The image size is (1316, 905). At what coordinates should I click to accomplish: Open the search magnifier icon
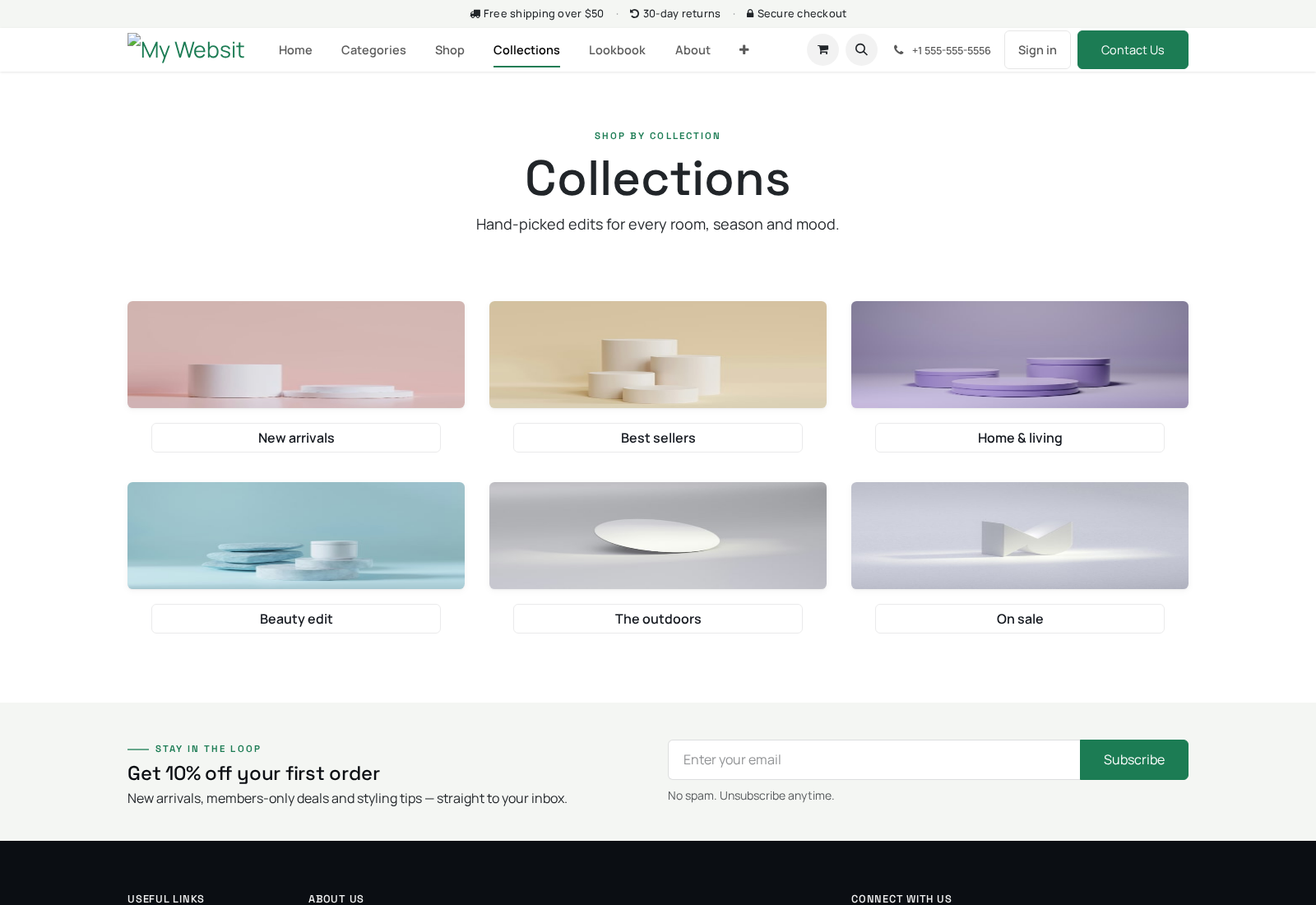[x=861, y=50]
